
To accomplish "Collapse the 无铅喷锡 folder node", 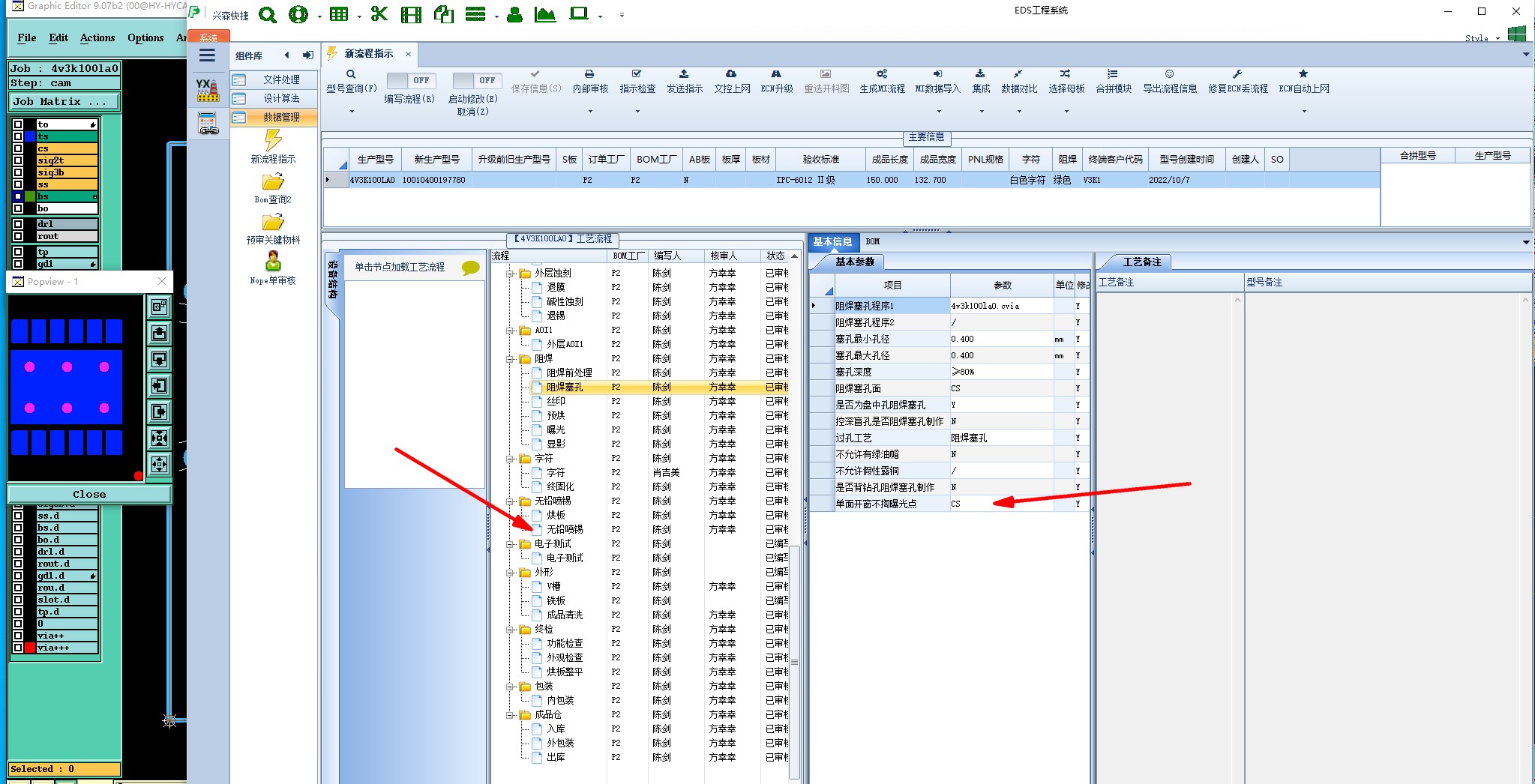I will click(x=511, y=501).
